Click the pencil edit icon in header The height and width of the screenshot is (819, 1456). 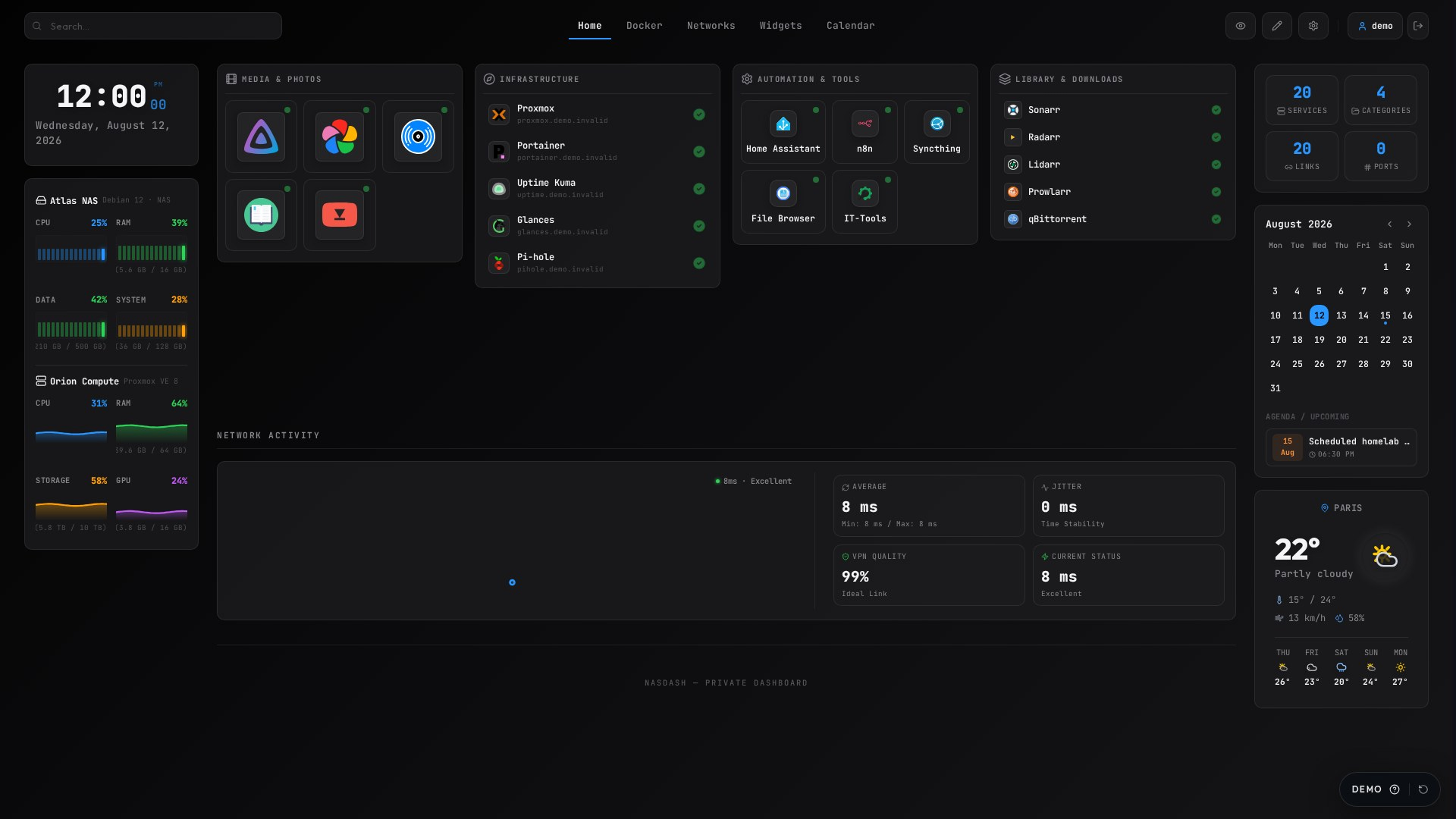[1277, 26]
